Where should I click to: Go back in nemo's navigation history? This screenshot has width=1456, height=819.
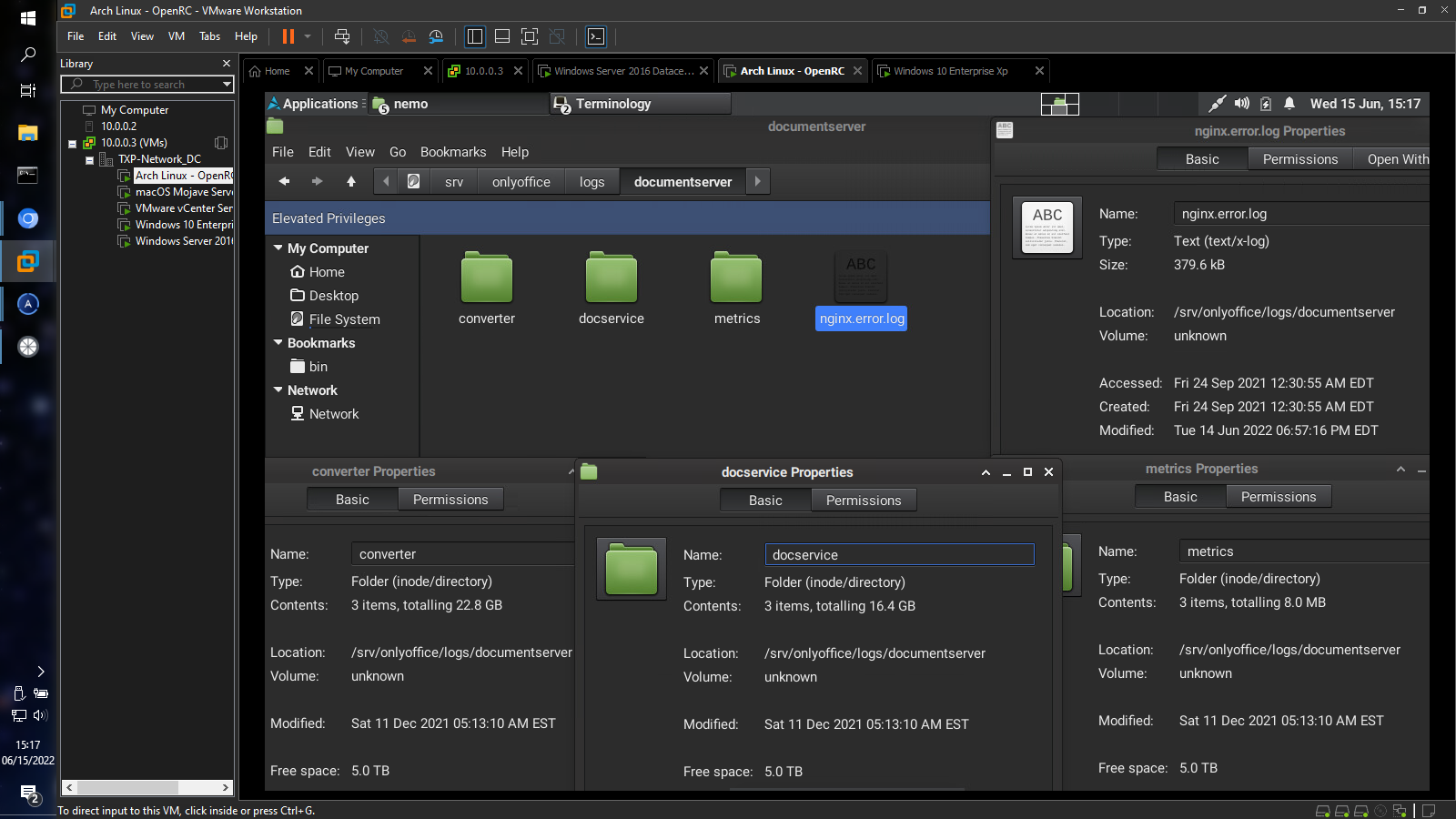pyautogui.click(x=284, y=181)
